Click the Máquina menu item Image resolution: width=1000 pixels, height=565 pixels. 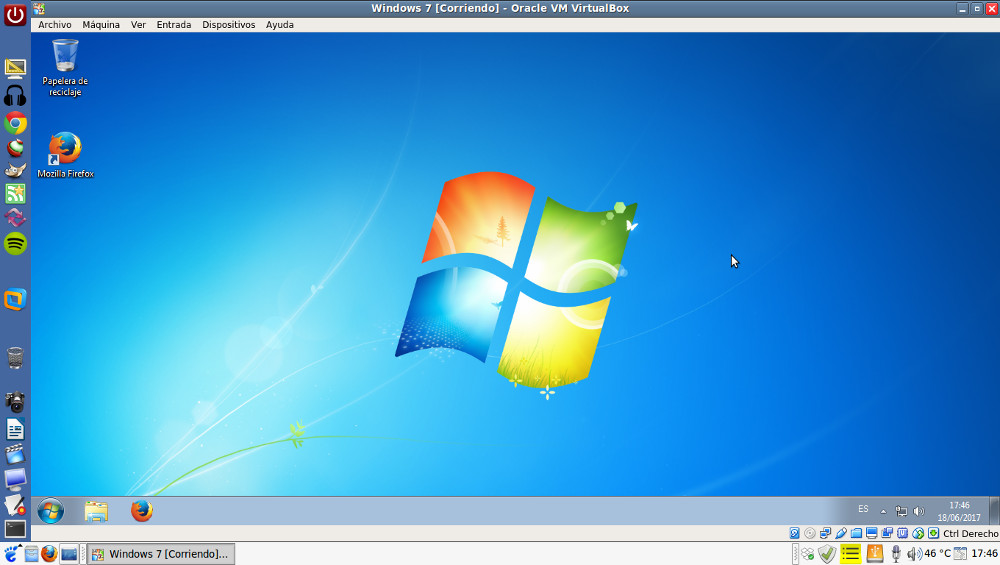(x=101, y=25)
